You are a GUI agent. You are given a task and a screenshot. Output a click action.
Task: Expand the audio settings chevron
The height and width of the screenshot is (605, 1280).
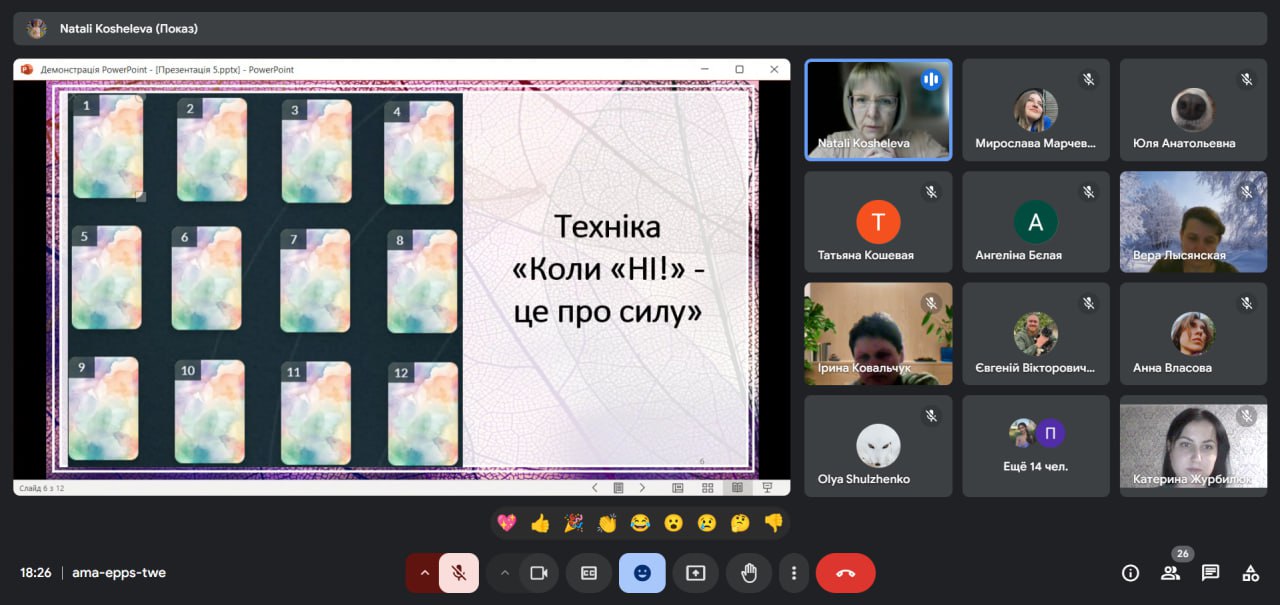click(424, 573)
